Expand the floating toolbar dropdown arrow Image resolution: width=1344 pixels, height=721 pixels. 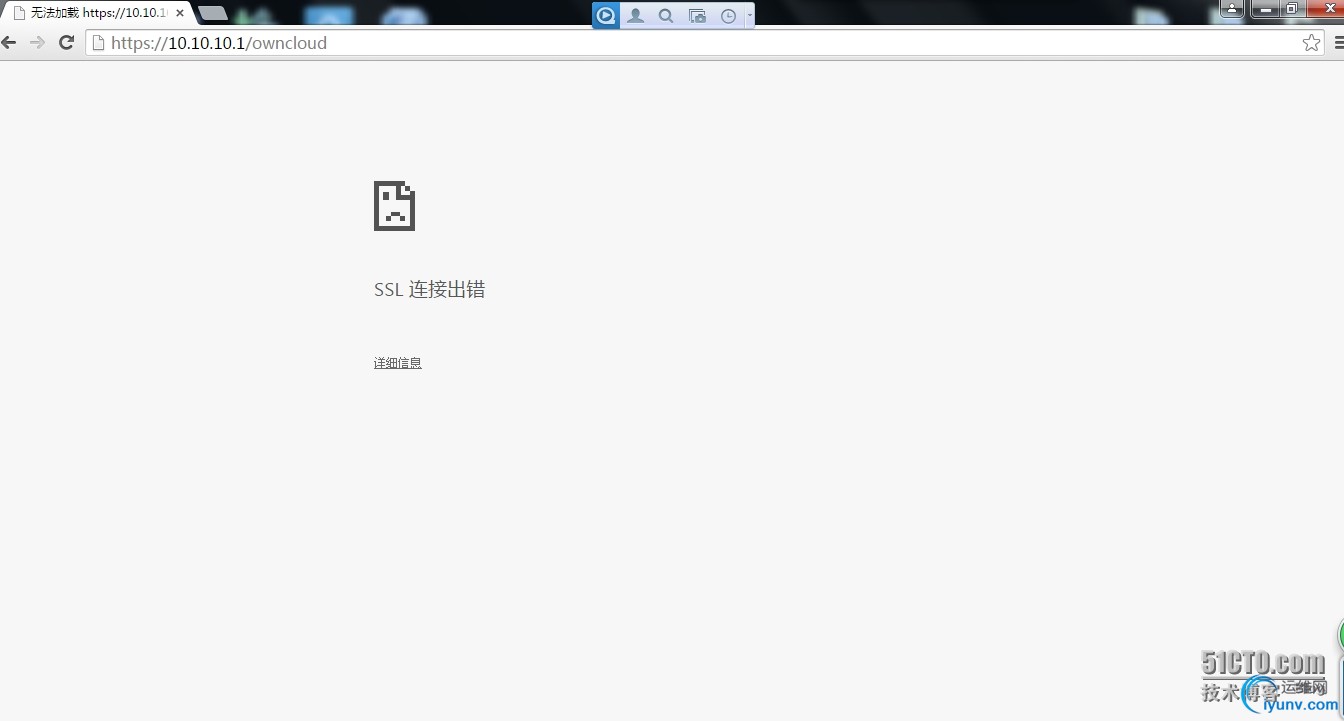click(749, 16)
